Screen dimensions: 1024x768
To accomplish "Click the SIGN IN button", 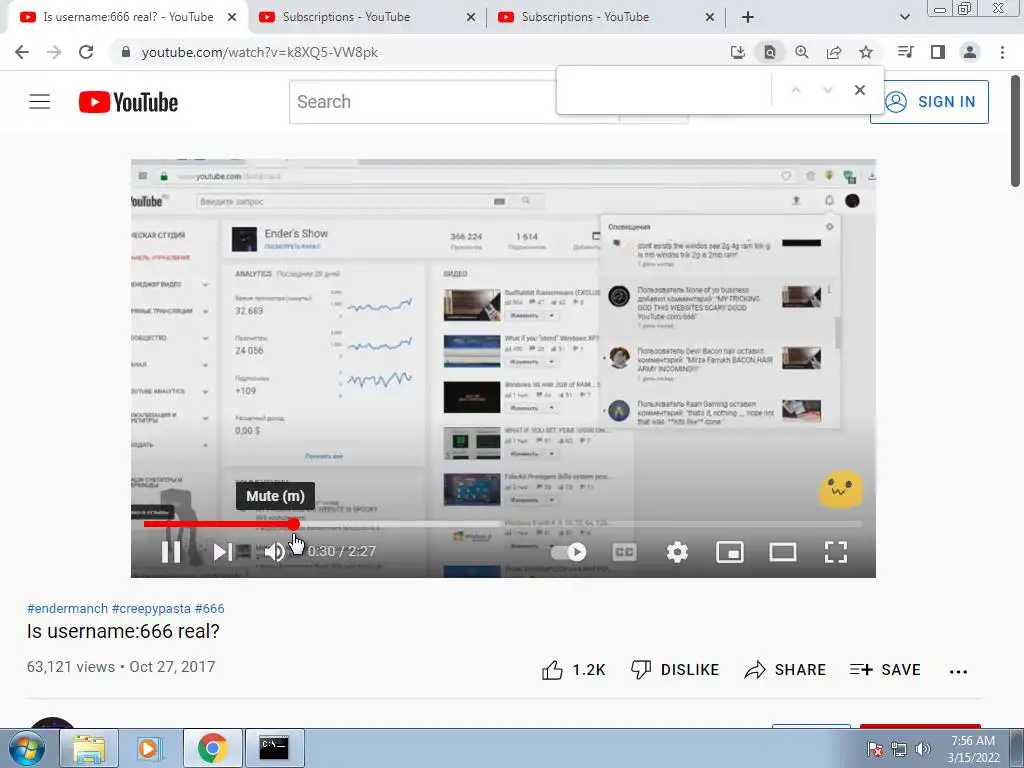I will (x=929, y=102).
